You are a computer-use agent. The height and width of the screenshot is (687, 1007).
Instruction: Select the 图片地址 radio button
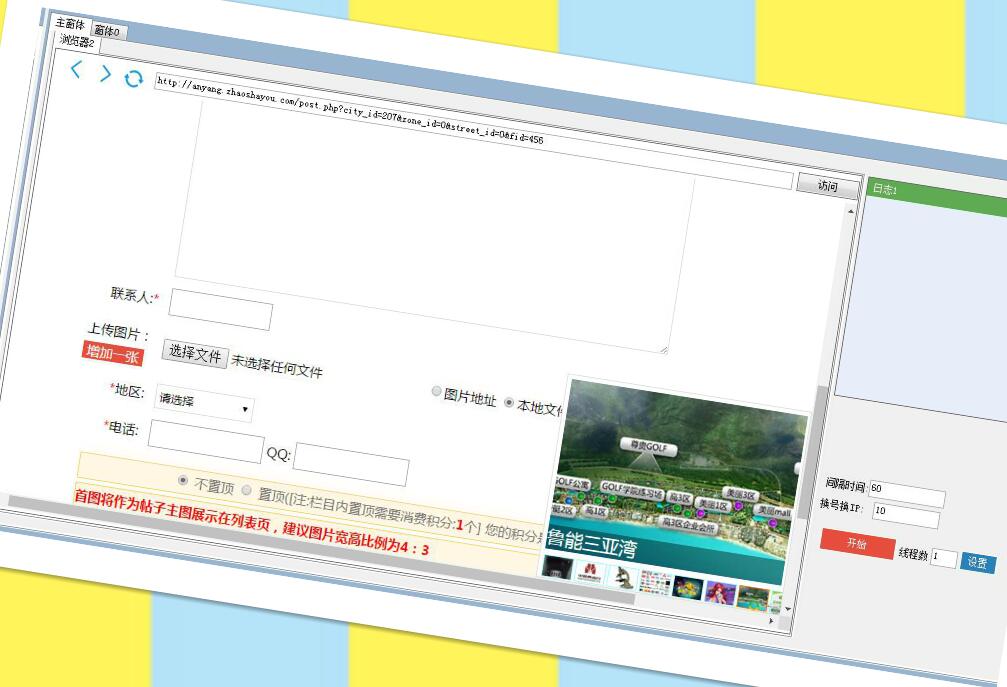click(x=437, y=391)
